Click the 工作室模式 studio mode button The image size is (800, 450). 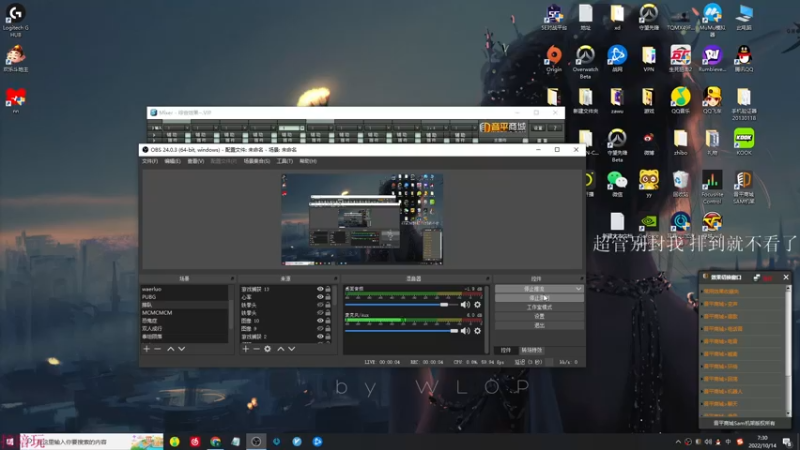point(539,307)
